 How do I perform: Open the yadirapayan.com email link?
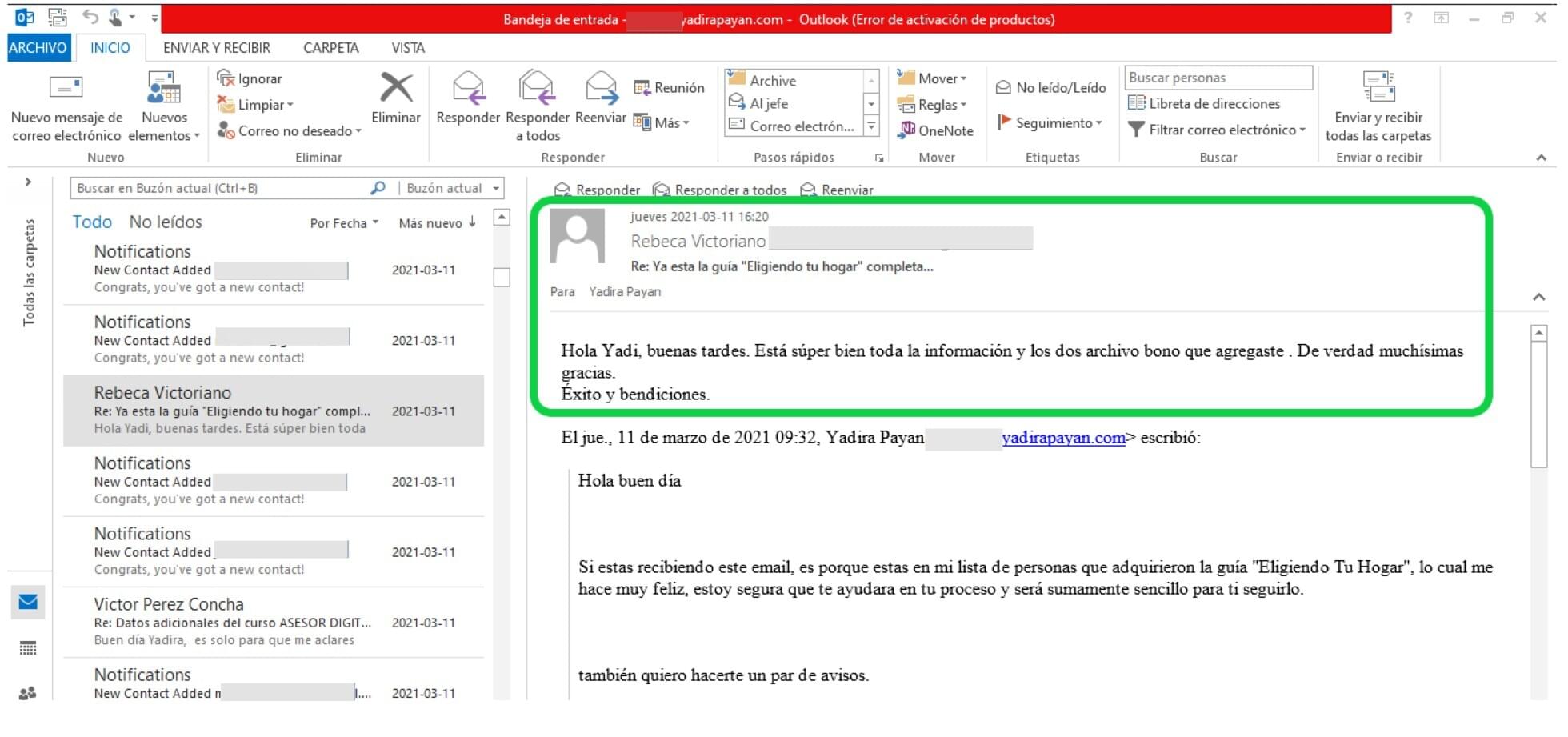(x=1063, y=437)
